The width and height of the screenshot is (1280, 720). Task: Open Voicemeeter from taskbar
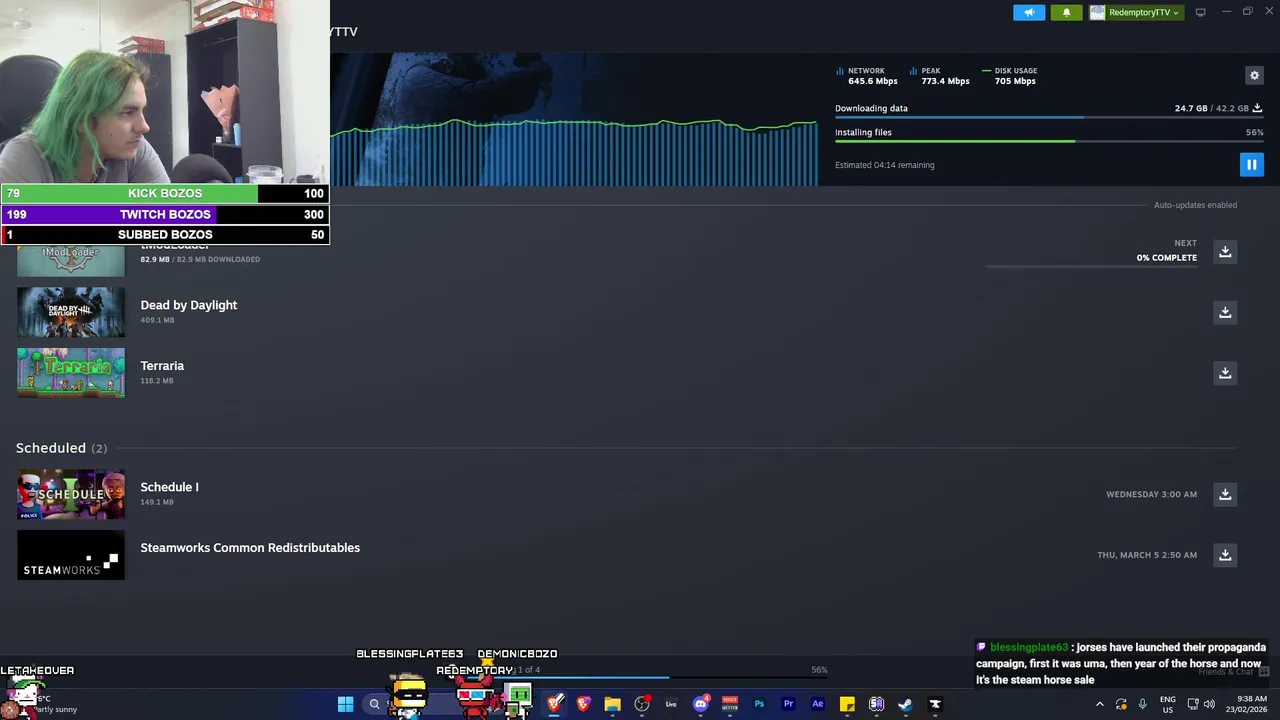(x=730, y=704)
